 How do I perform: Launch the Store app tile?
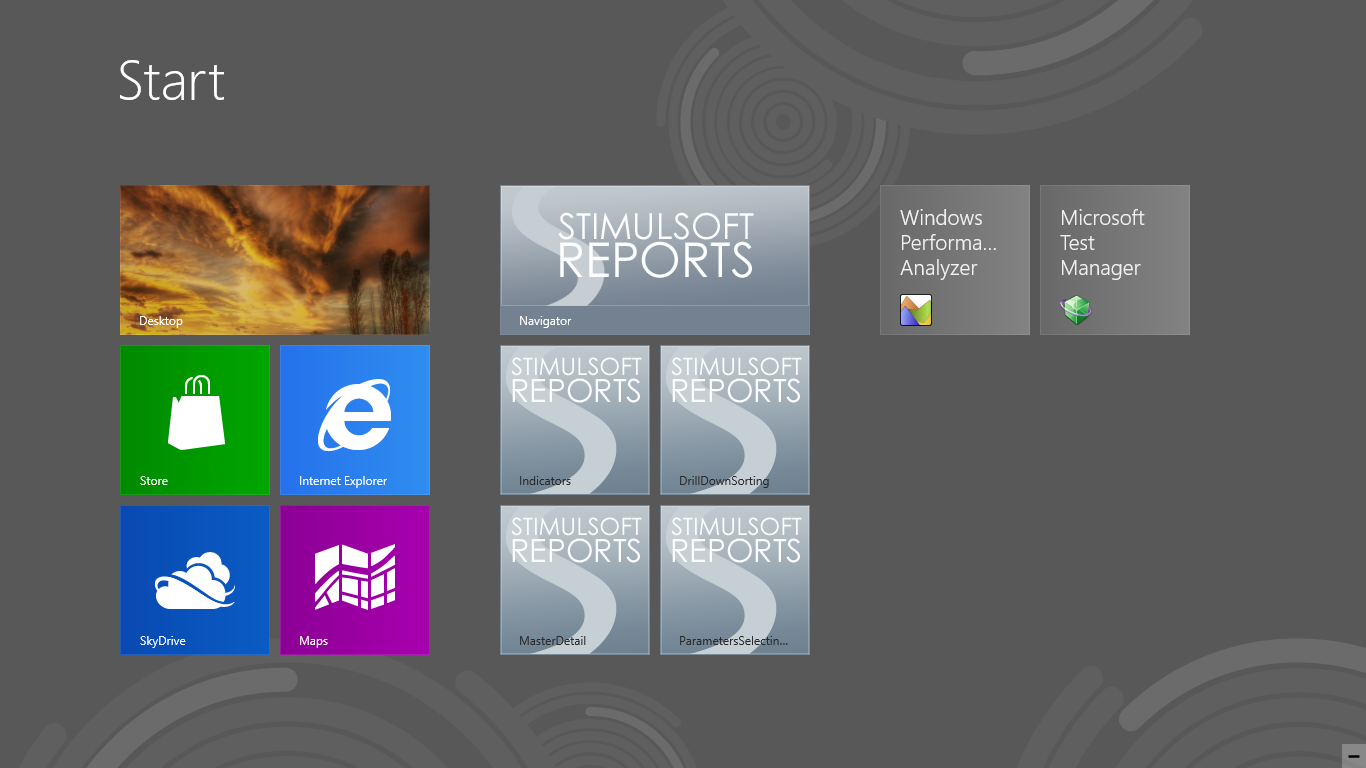195,420
